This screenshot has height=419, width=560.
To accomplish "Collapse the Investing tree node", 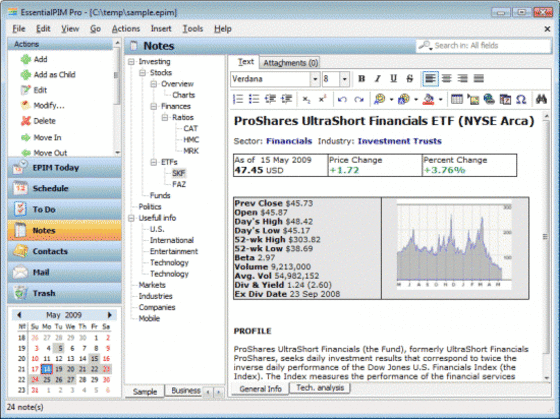I will (x=131, y=62).
